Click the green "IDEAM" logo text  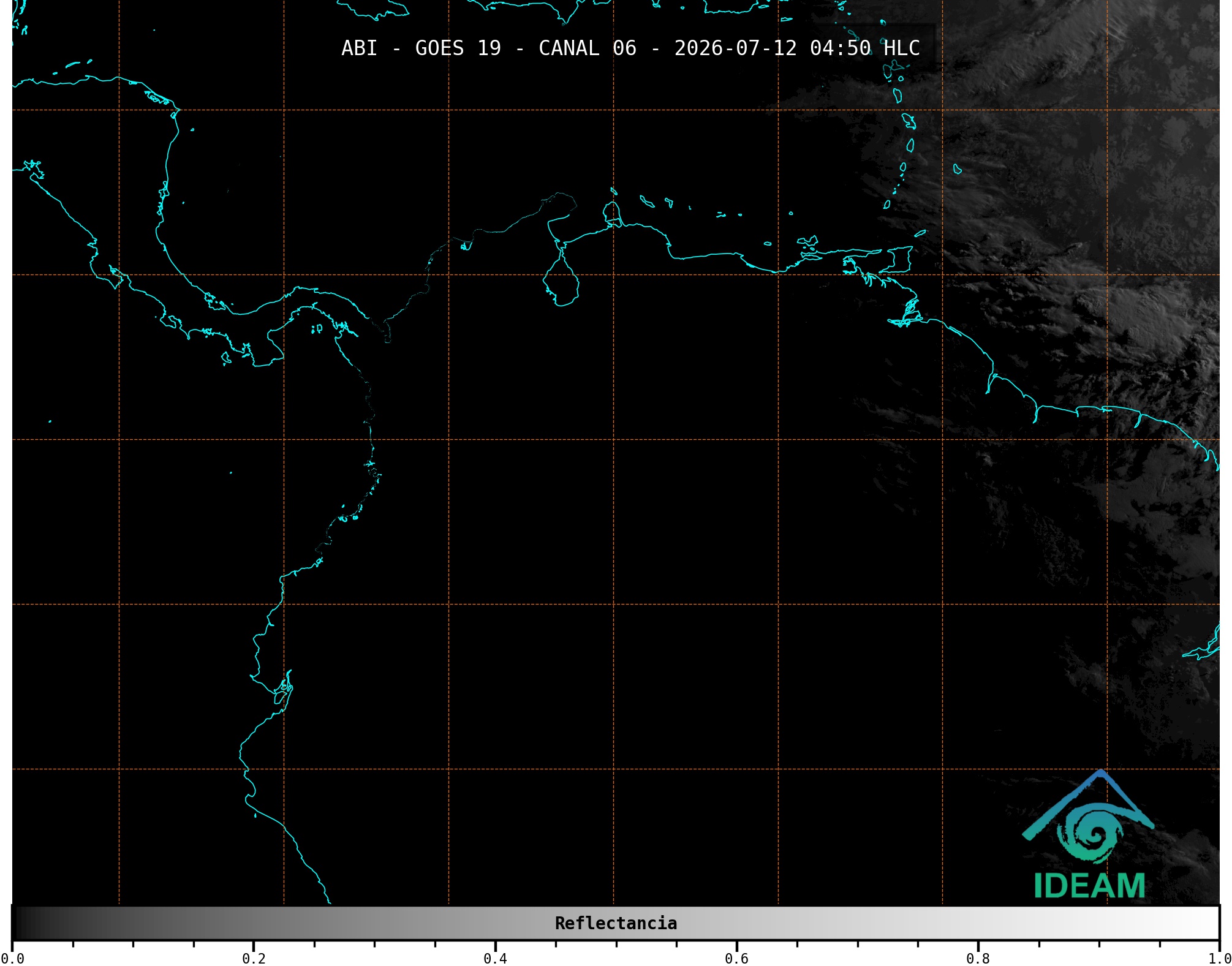point(1089,886)
